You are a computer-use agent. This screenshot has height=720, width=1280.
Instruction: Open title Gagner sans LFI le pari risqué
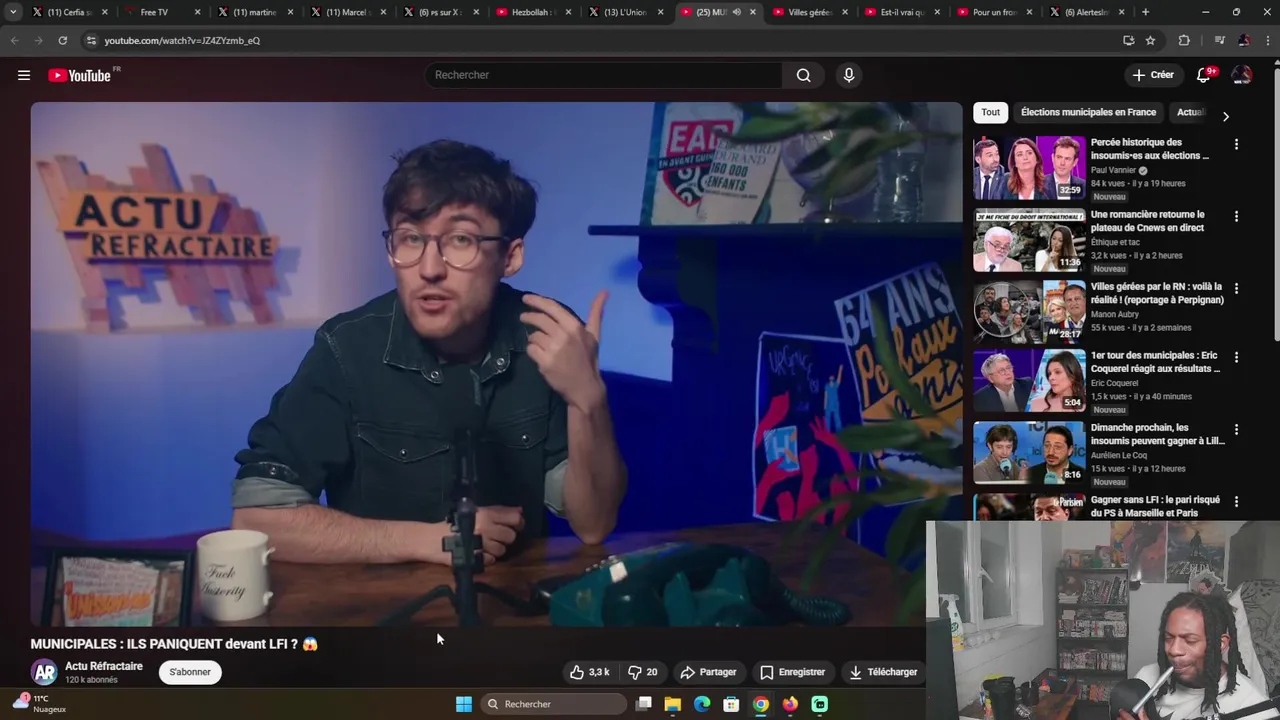point(1155,506)
